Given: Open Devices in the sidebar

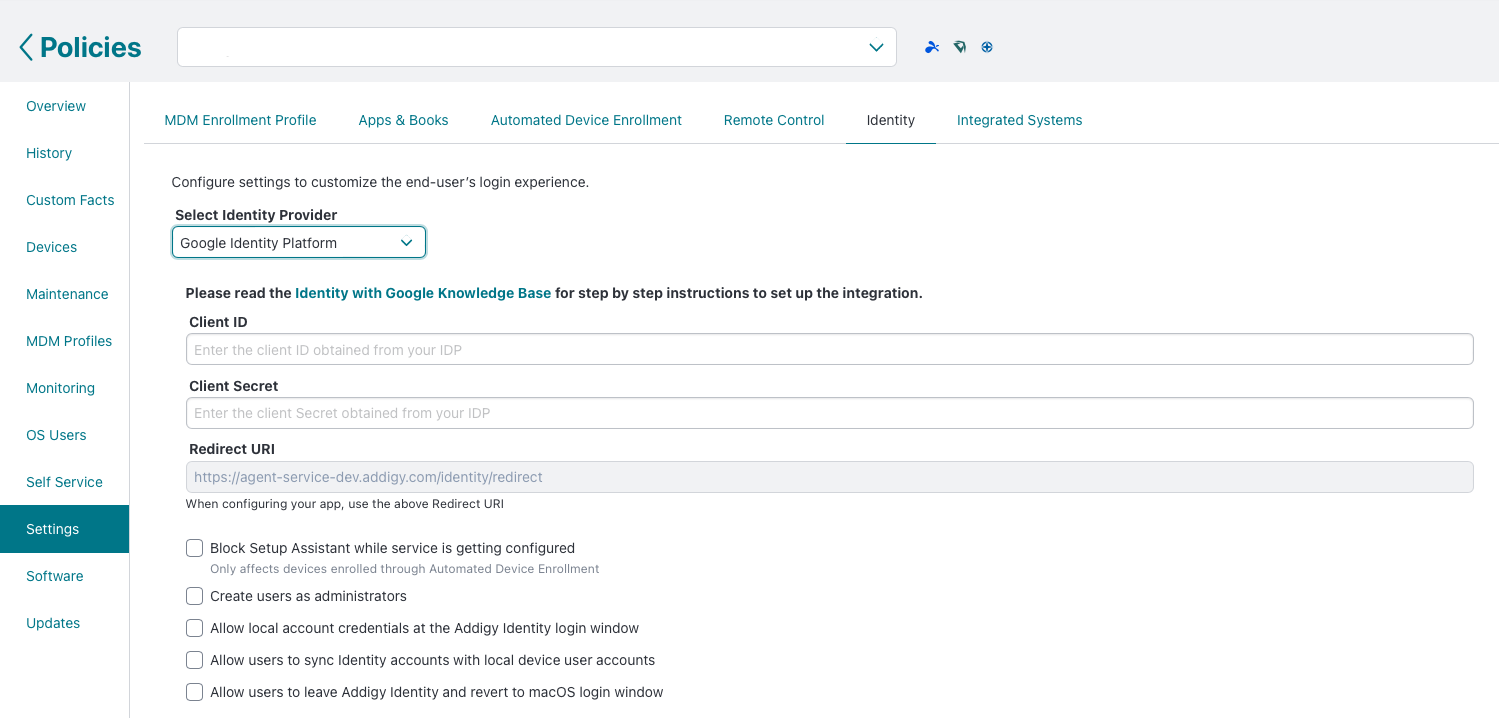Looking at the screenshot, I should pos(52,247).
